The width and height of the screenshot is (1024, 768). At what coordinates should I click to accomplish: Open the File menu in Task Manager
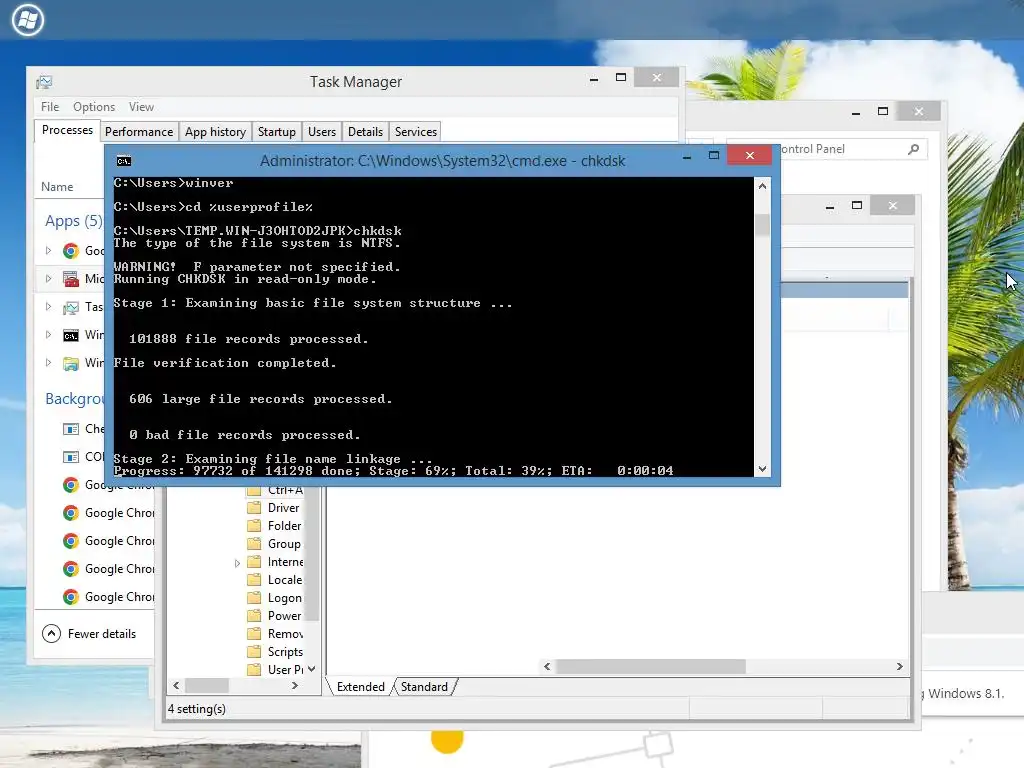point(50,106)
